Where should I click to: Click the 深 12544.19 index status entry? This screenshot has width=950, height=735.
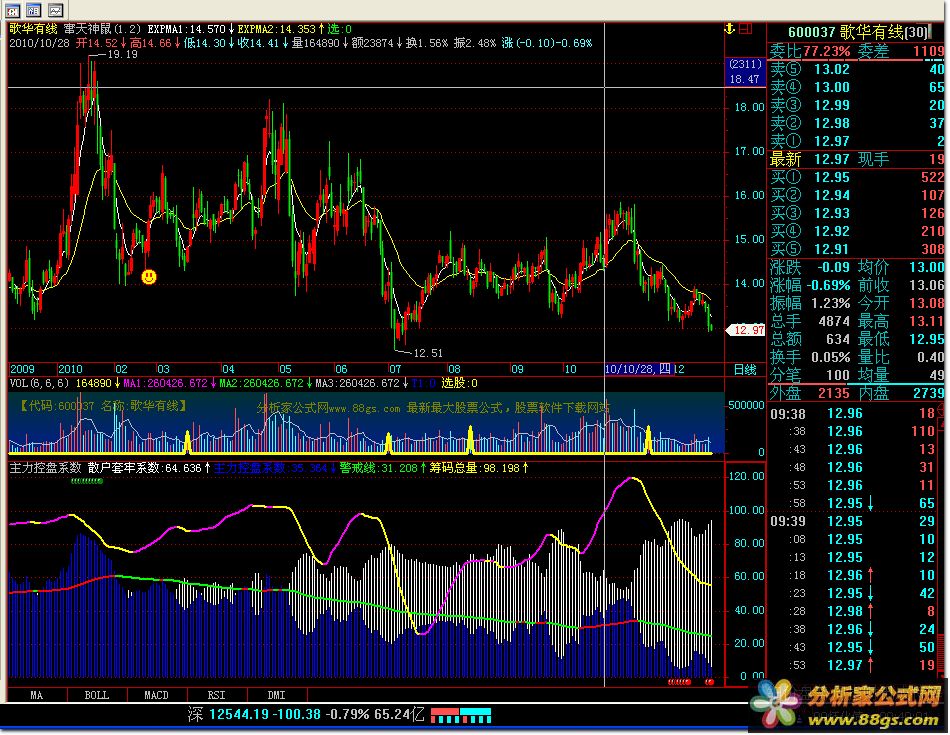[306, 714]
